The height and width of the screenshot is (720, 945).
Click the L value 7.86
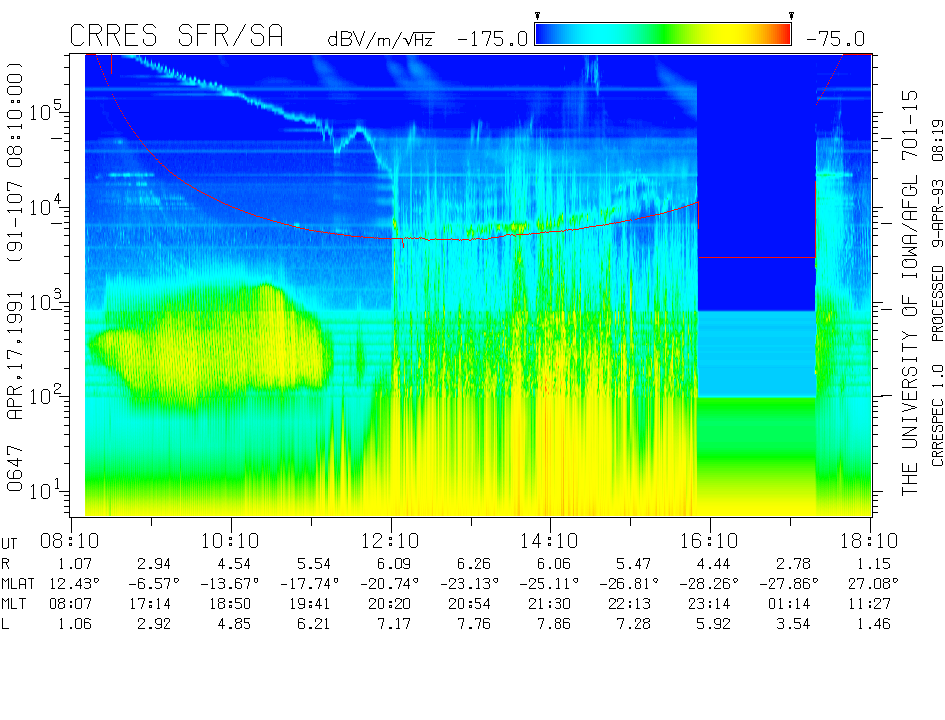coord(553,624)
